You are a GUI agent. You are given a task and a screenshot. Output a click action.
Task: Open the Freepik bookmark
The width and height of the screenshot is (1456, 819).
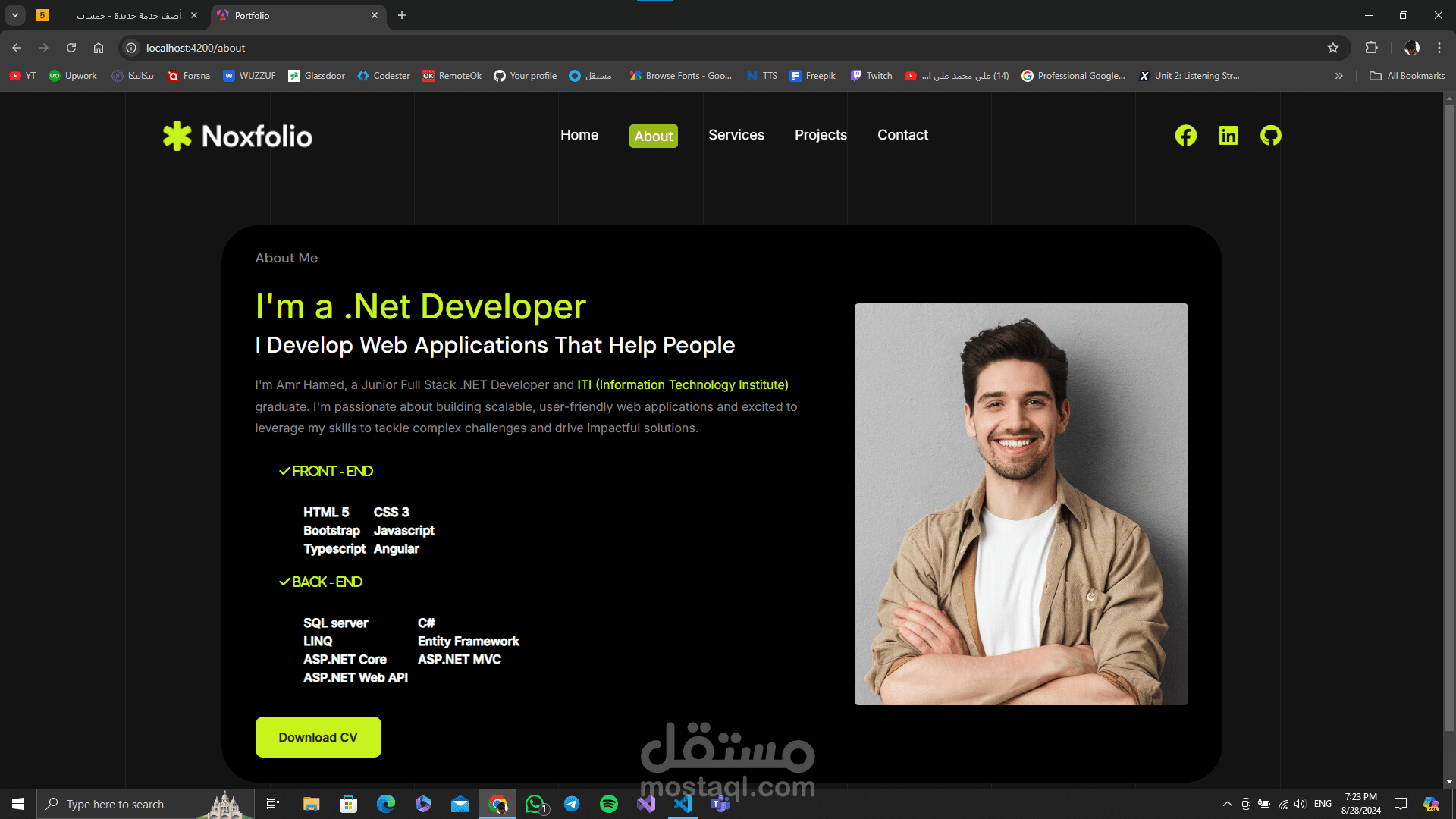pyautogui.click(x=813, y=75)
